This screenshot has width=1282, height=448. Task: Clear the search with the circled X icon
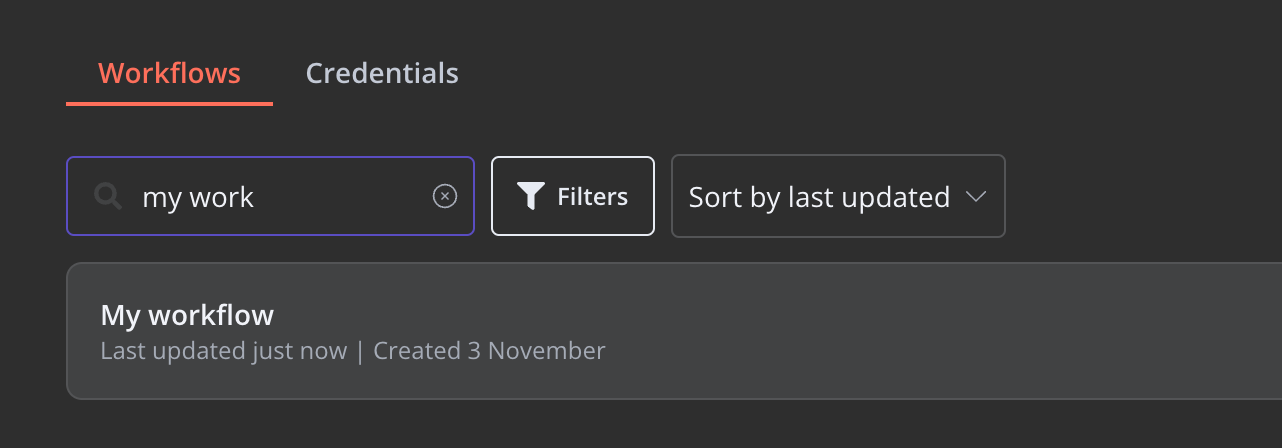coord(444,196)
